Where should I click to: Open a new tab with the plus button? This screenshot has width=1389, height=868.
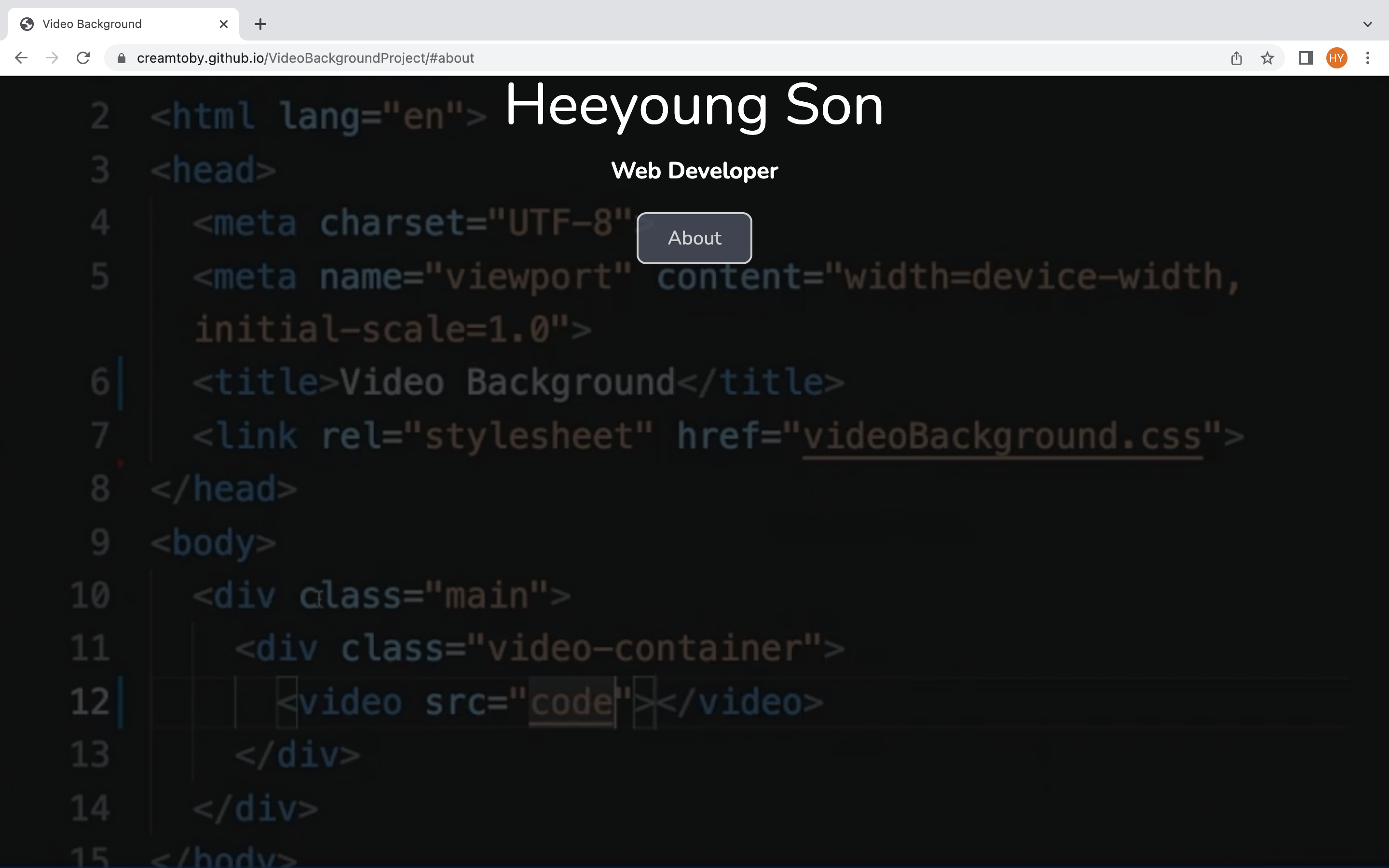[260, 24]
